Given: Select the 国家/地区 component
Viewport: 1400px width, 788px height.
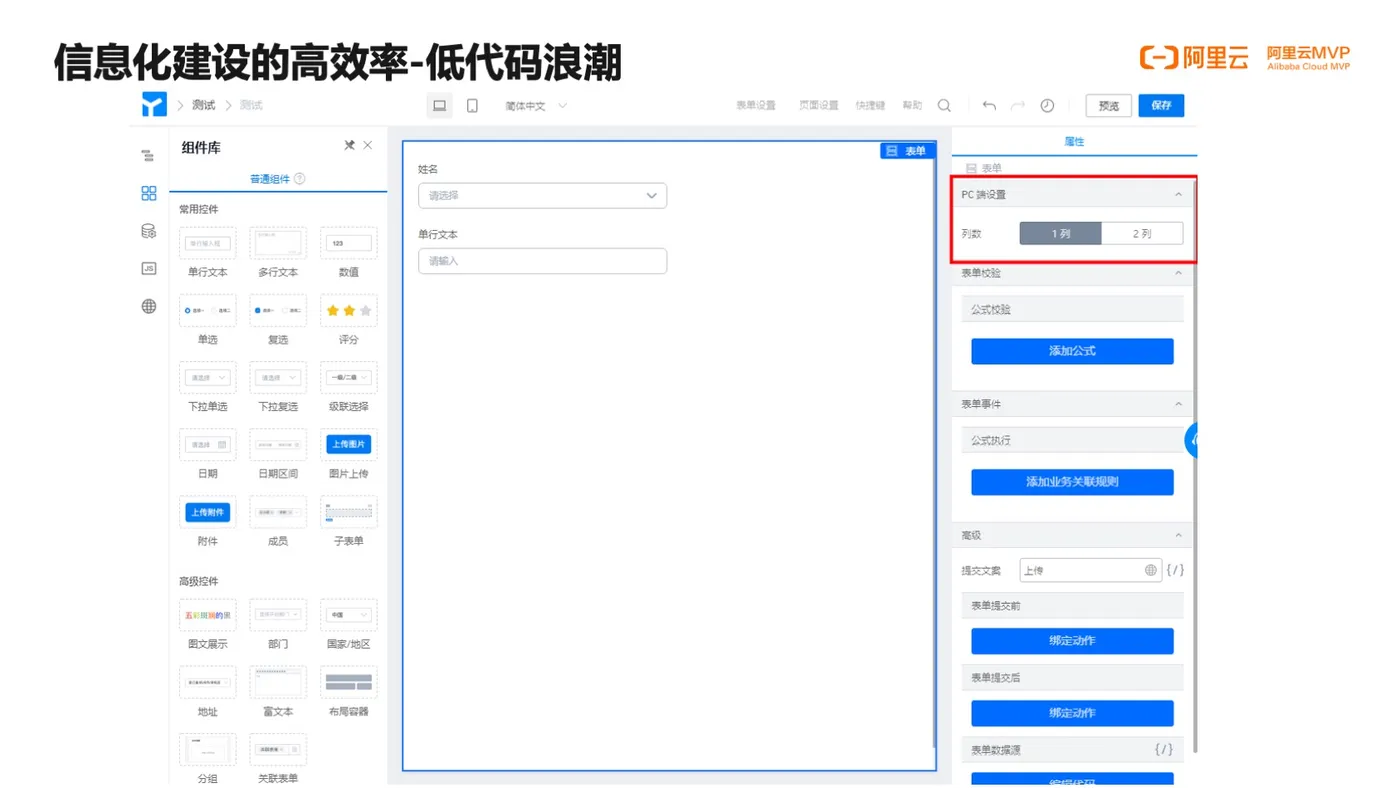Looking at the screenshot, I should pos(349,625).
